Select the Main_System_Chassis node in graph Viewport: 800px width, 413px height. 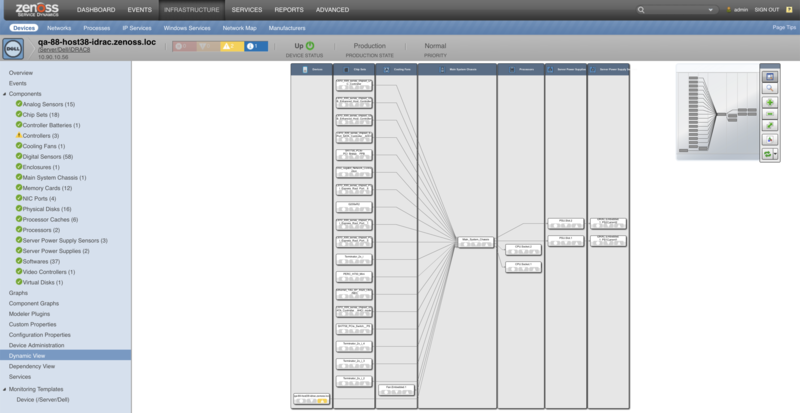click(476, 242)
